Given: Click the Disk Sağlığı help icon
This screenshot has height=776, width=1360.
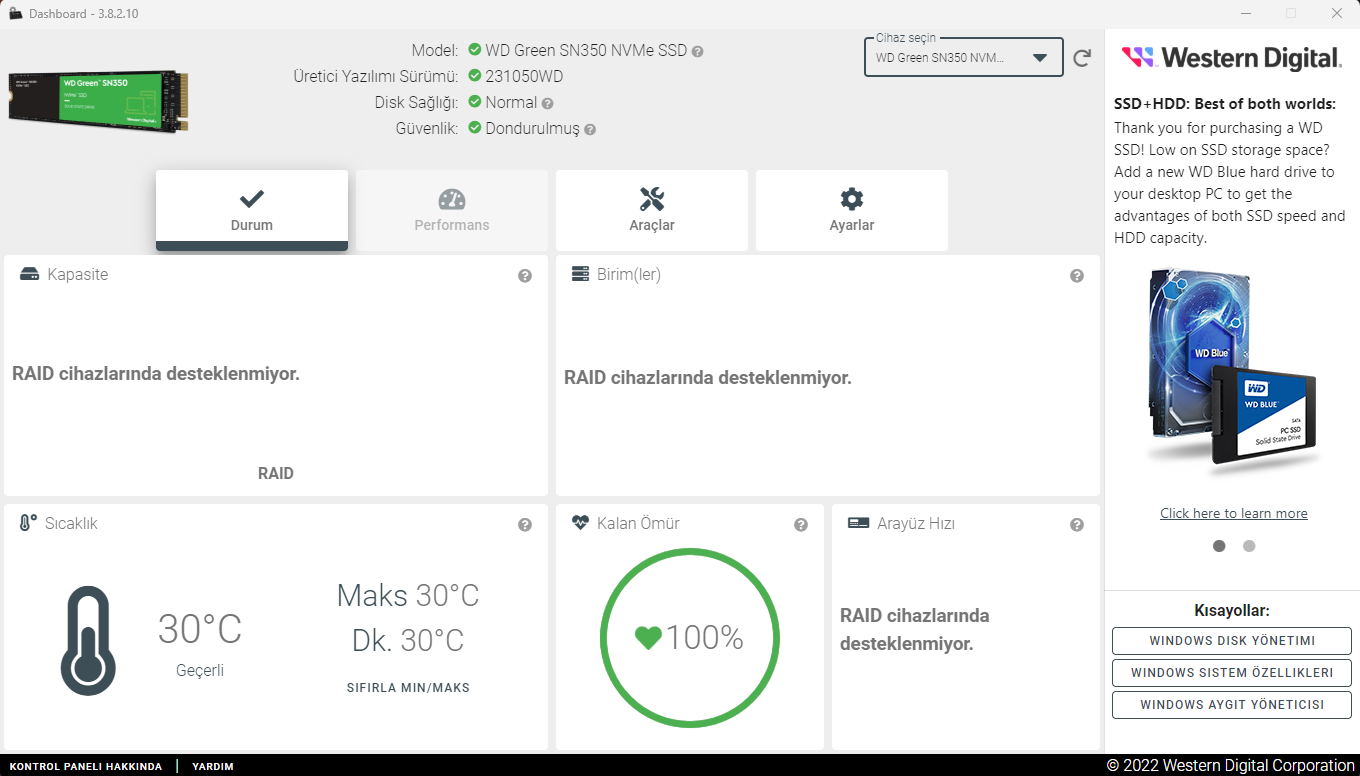Looking at the screenshot, I should [547, 103].
